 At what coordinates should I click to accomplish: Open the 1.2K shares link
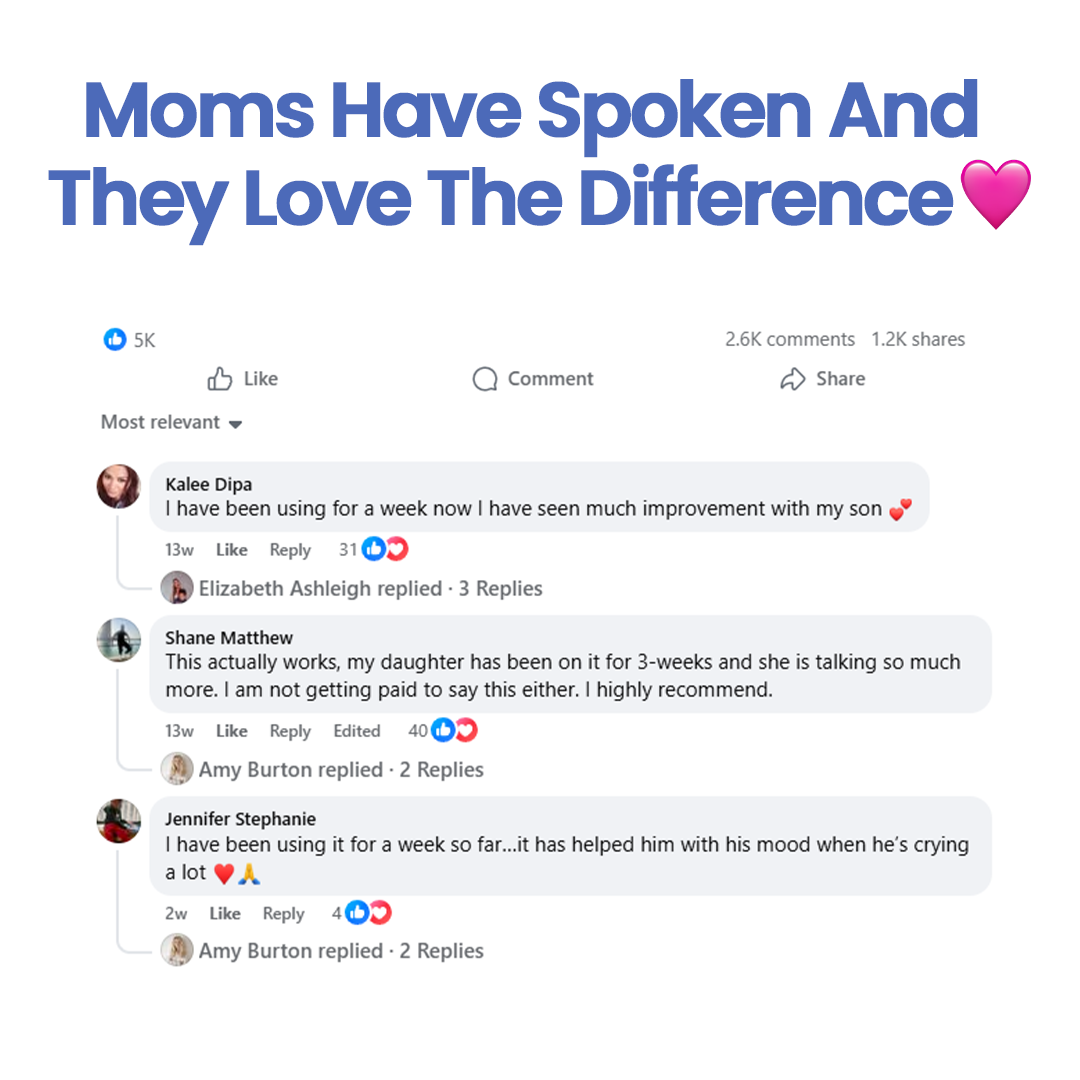(x=918, y=340)
